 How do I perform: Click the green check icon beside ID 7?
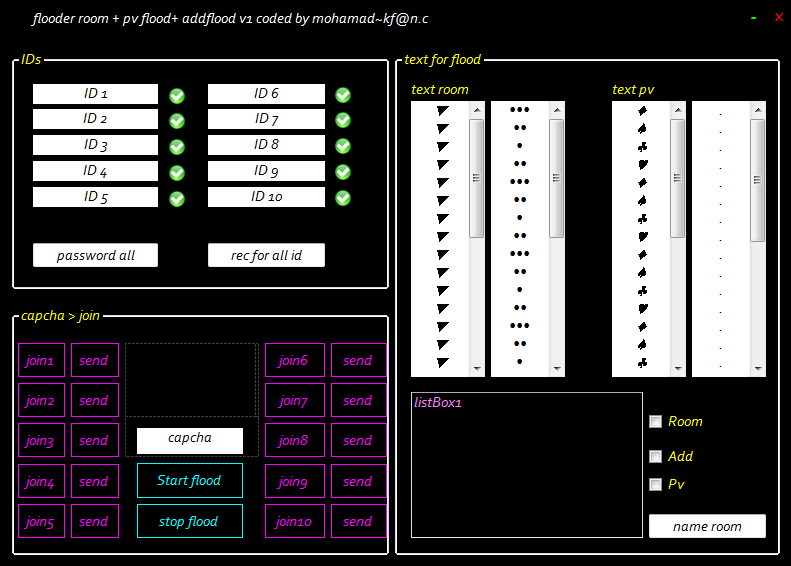tap(343, 120)
